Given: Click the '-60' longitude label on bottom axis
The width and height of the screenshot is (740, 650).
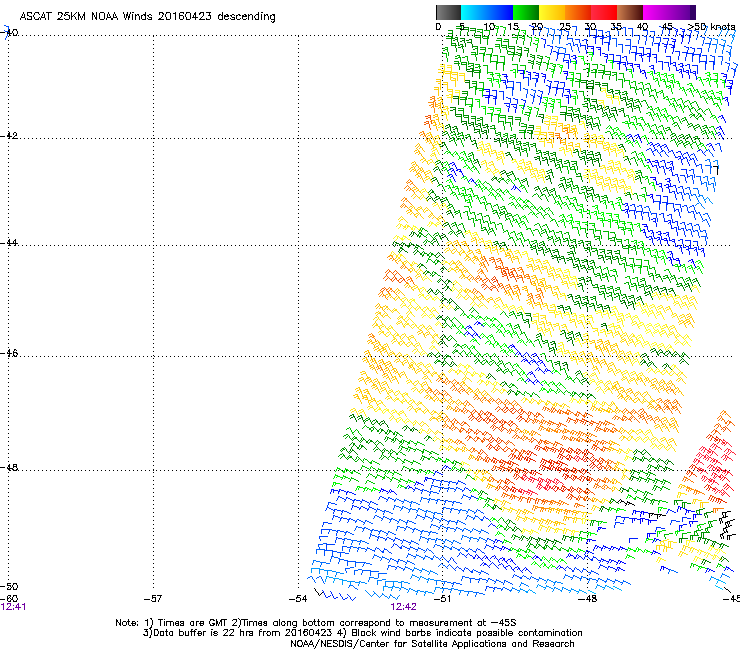Looking at the screenshot, I should click(10, 599).
